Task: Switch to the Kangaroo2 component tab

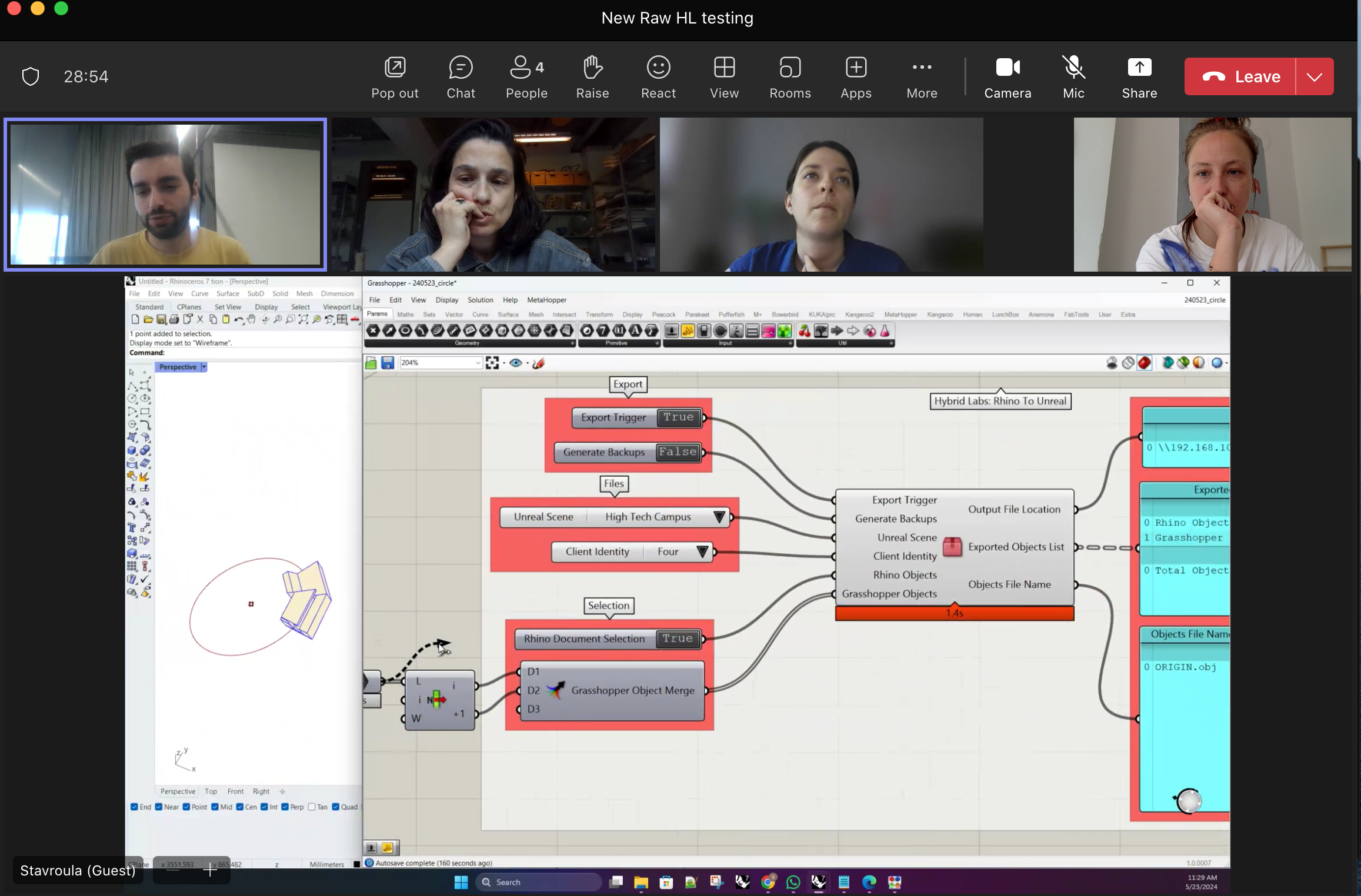Action: [859, 315]
